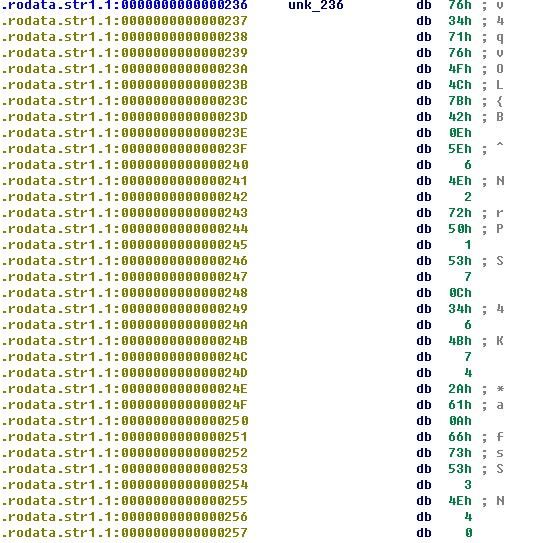The height and width of the screenshot is (543, 548).
Task: Select byte value 72h
Action: (x=460, y=213)
